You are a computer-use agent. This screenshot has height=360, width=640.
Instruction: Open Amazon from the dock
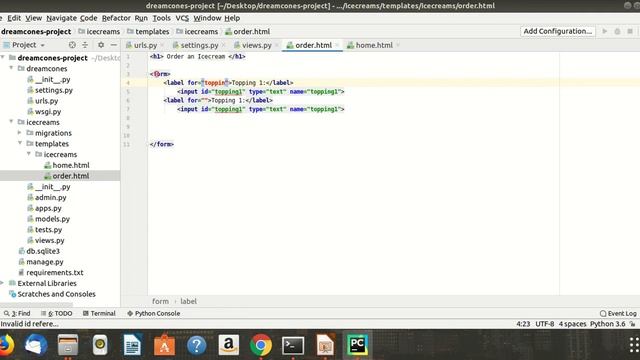click(229, 345)
